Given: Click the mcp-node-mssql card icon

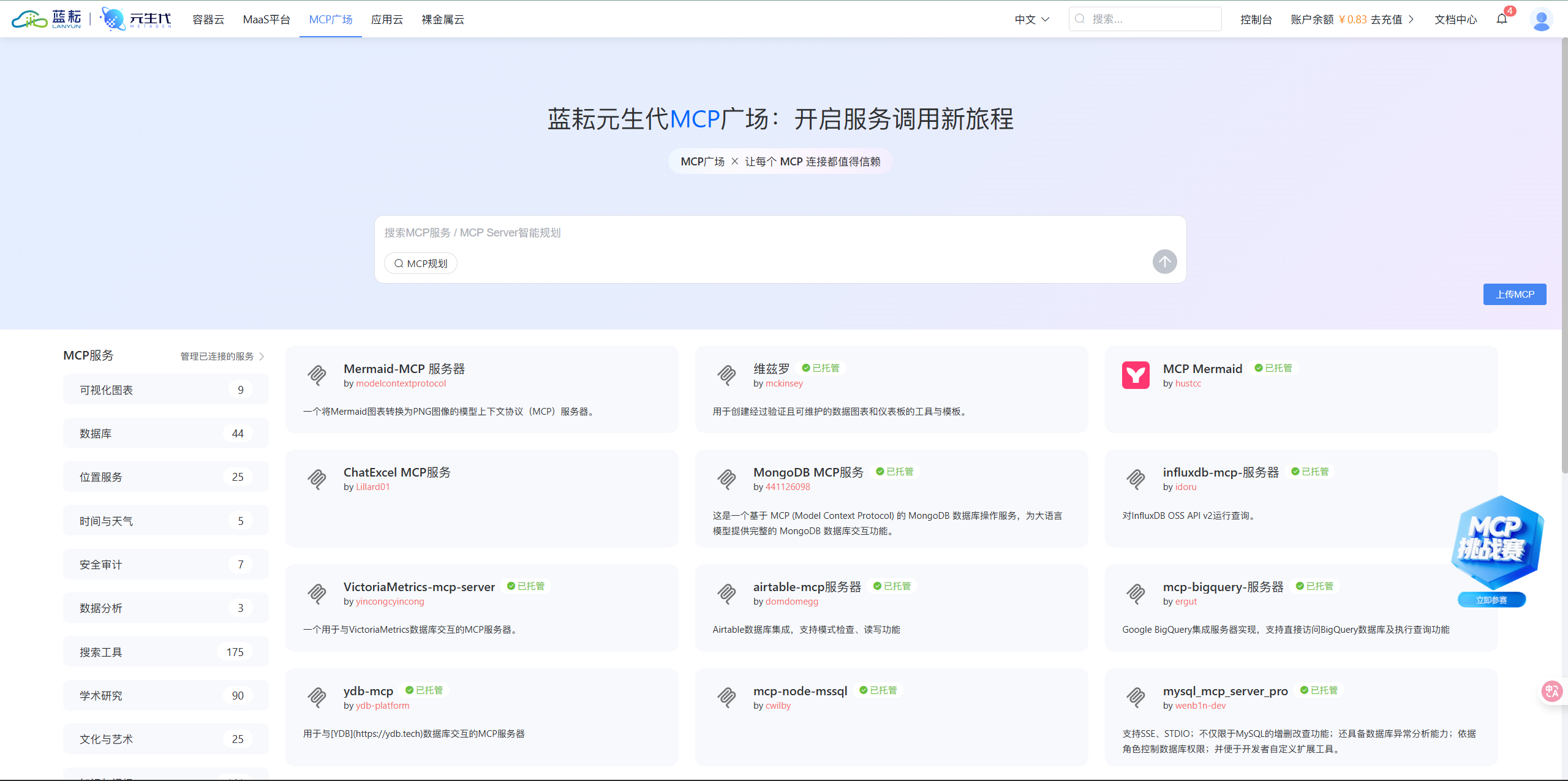Looking at the screenshot, I should pos(726,697).
